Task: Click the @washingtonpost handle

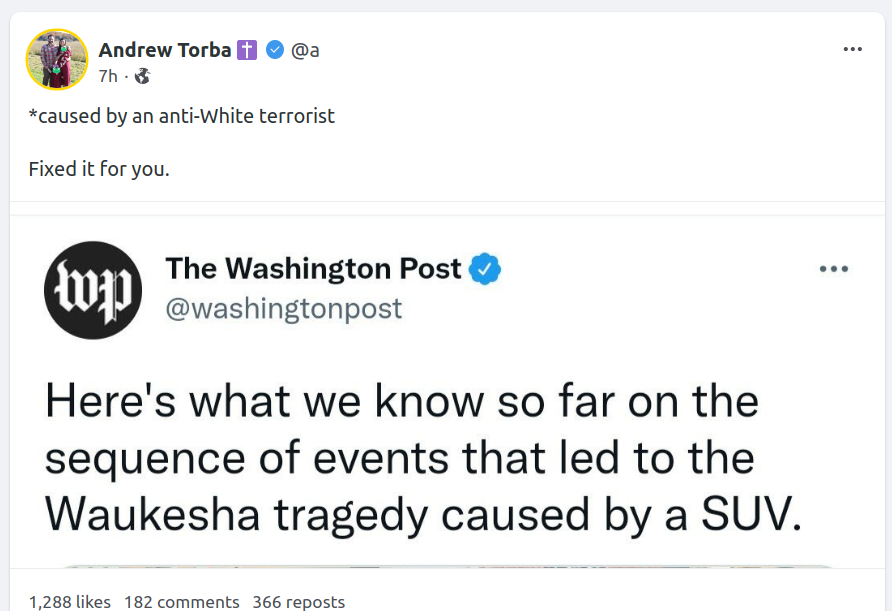Action: tap(283, 308)
